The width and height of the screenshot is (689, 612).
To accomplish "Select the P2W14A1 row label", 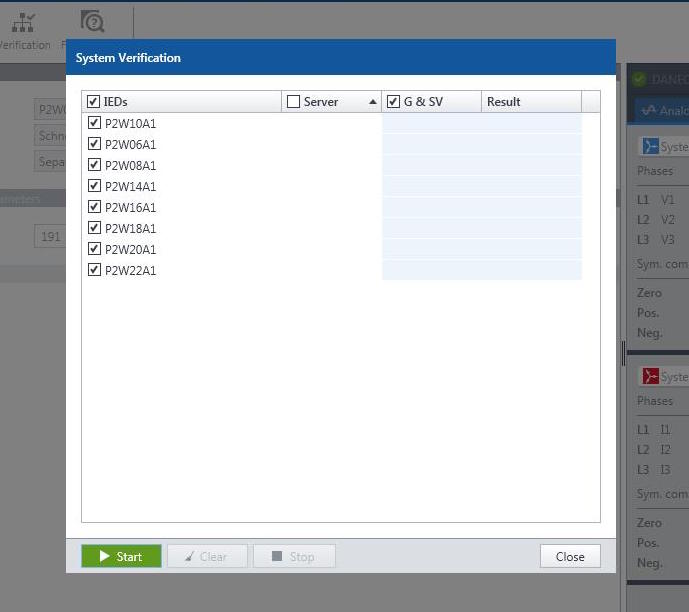I will [131, 187].
